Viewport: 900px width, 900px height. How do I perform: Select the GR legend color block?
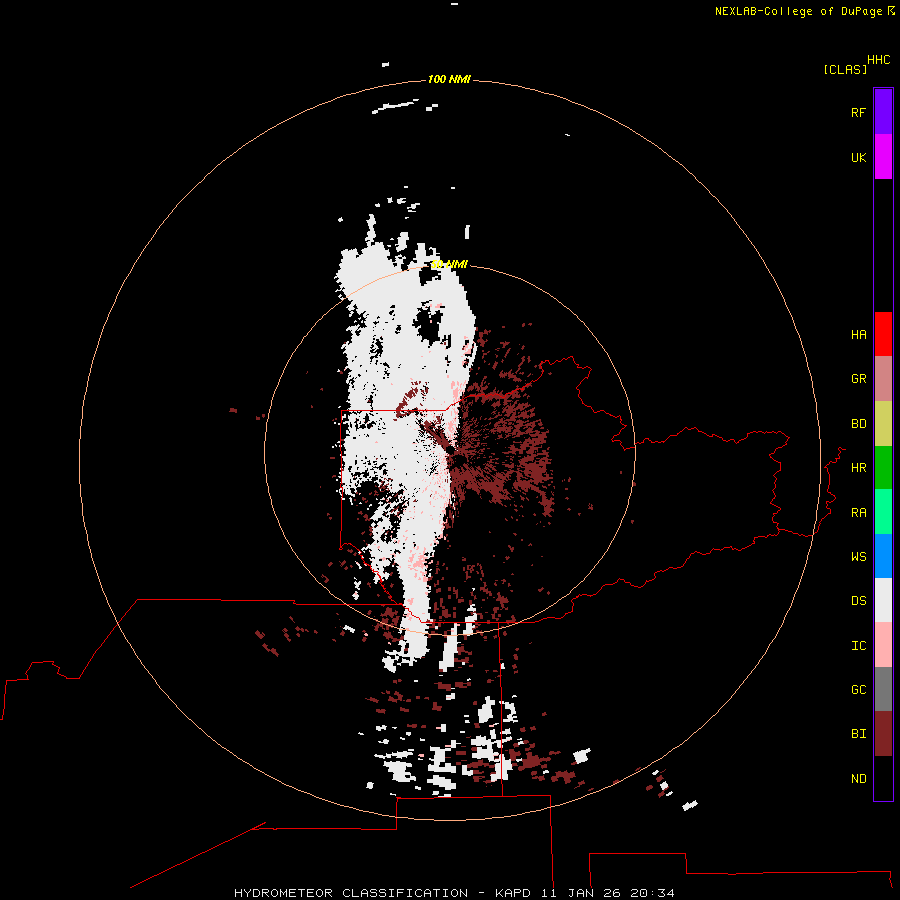click(x=883, y=379)
